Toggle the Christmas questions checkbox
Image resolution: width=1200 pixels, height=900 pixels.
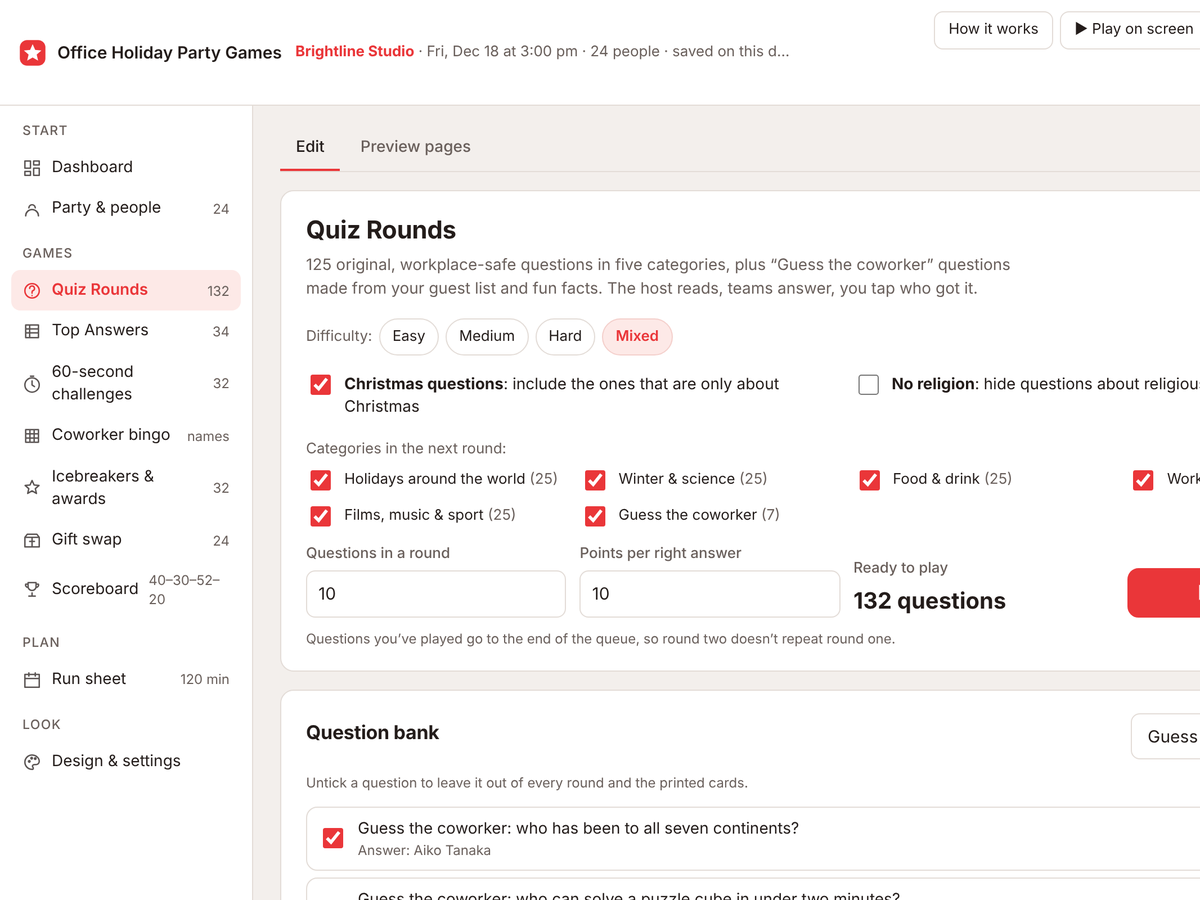(x=320, y=384)
